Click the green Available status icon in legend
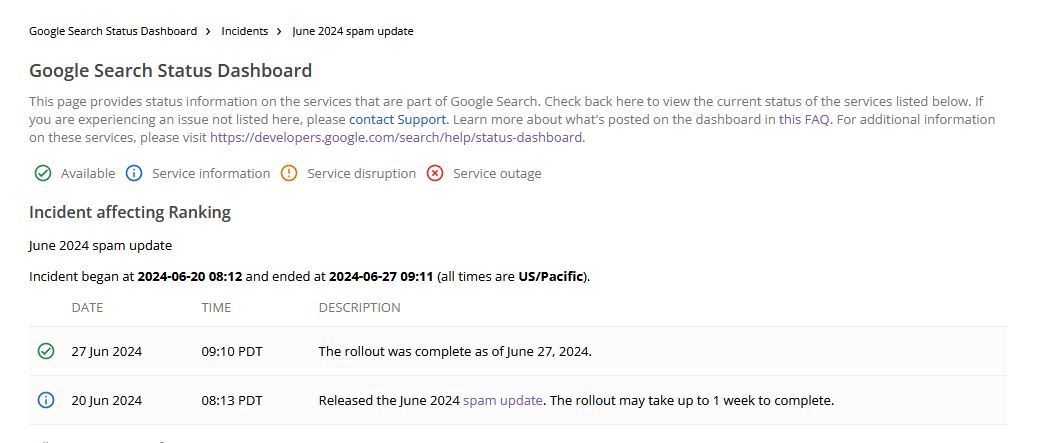Image resolution: width=1040 pixels, height=443 pixels. [x=43, y=173]
